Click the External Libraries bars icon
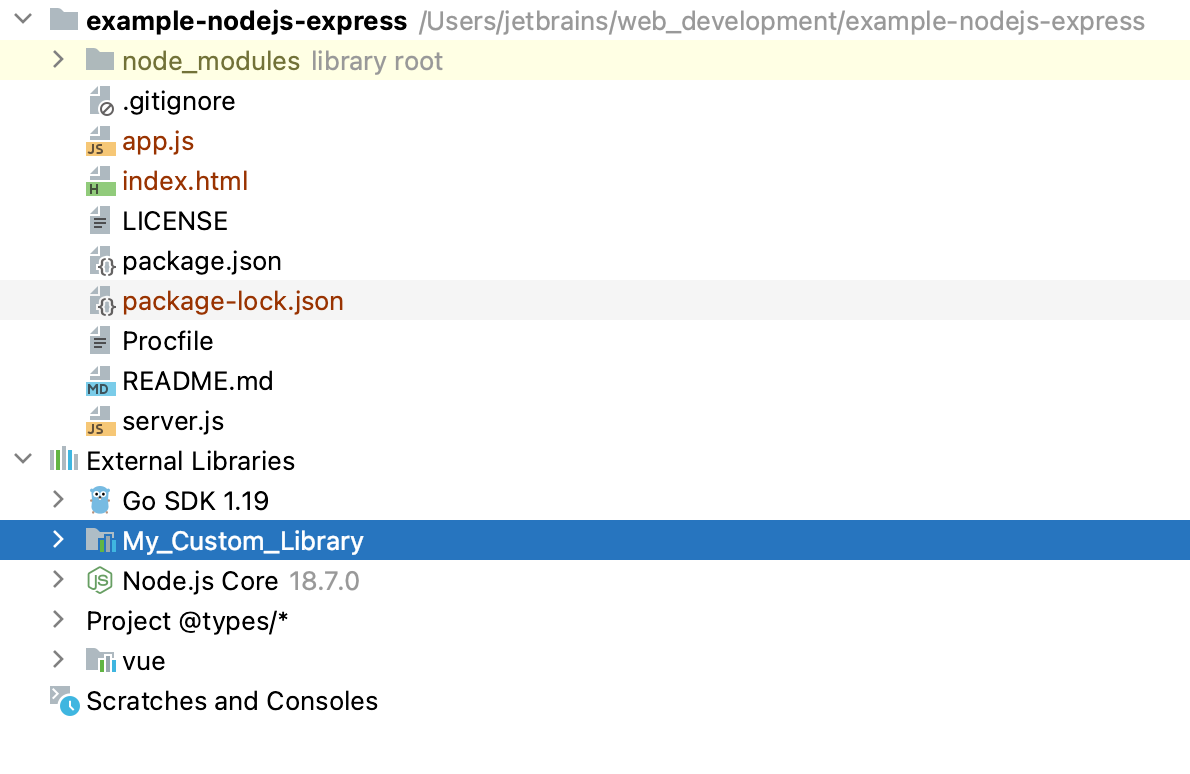The height and width of the screenshot is (774, 1190). point(64,461)
